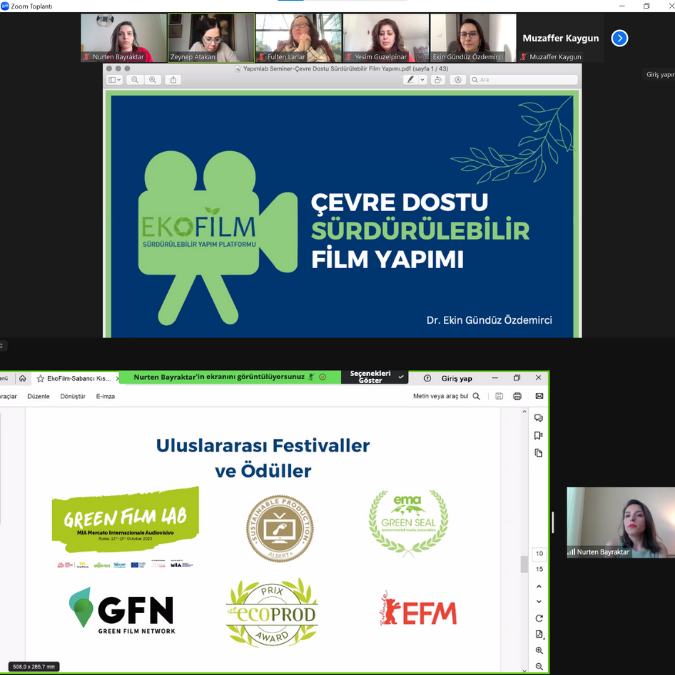Click the star icon on EkoFilm tab
Screen dimensions: 675x675
(41, 379)
